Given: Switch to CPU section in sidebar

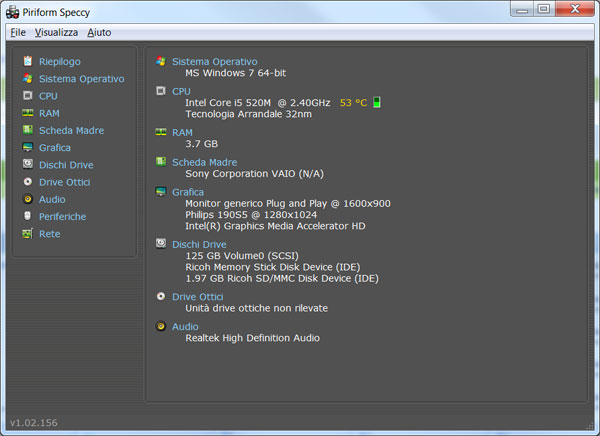Looking at the screenshot, I should (48, 96).
